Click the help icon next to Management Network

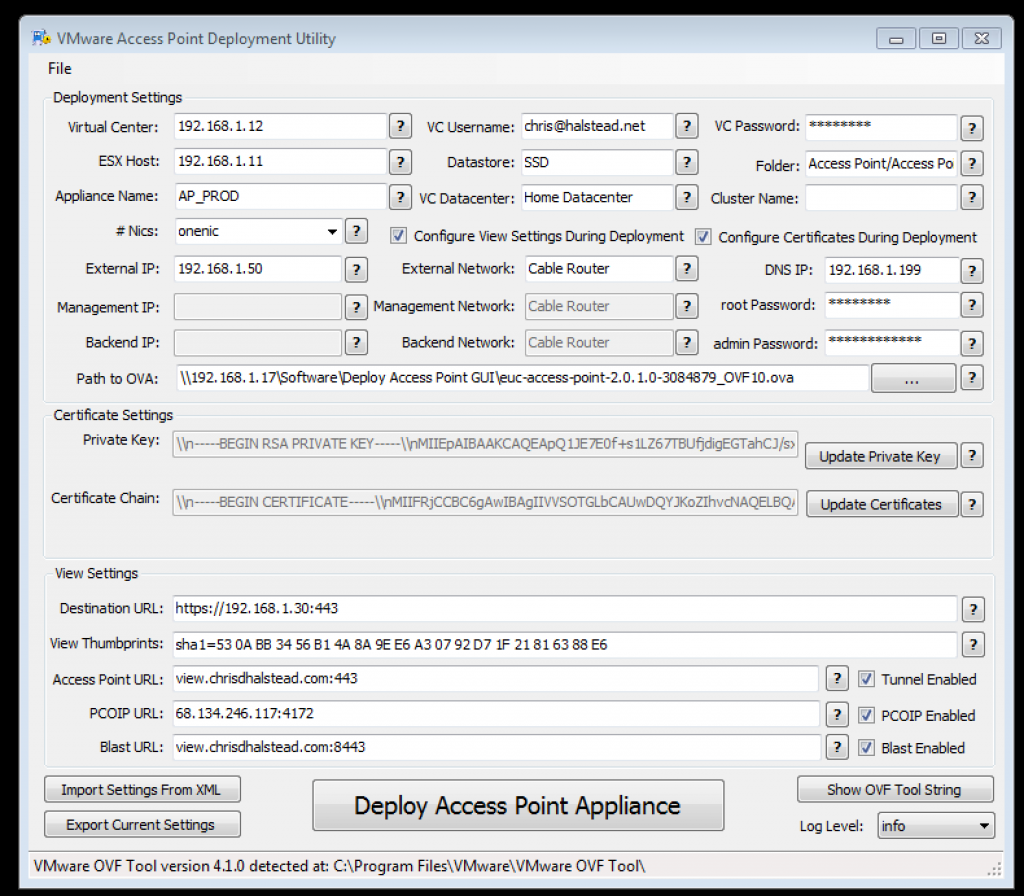[686, 306]
